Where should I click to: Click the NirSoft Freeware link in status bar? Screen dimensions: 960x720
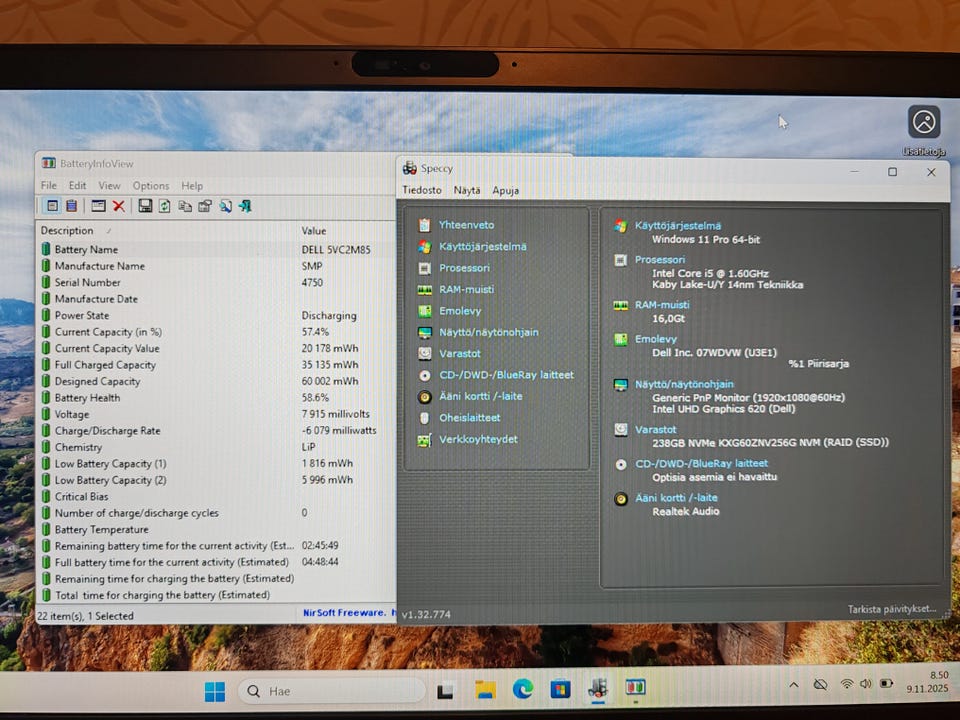(x=344, y=613)
